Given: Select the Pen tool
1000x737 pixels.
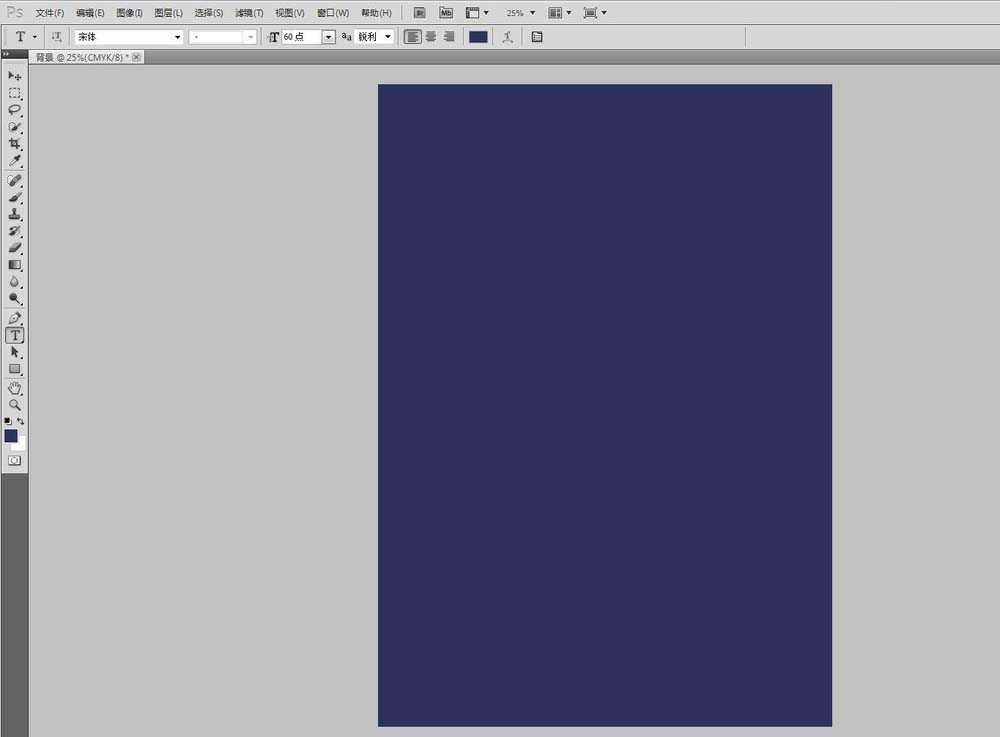Looking at the screenshot, I should [x=15, y=318].
